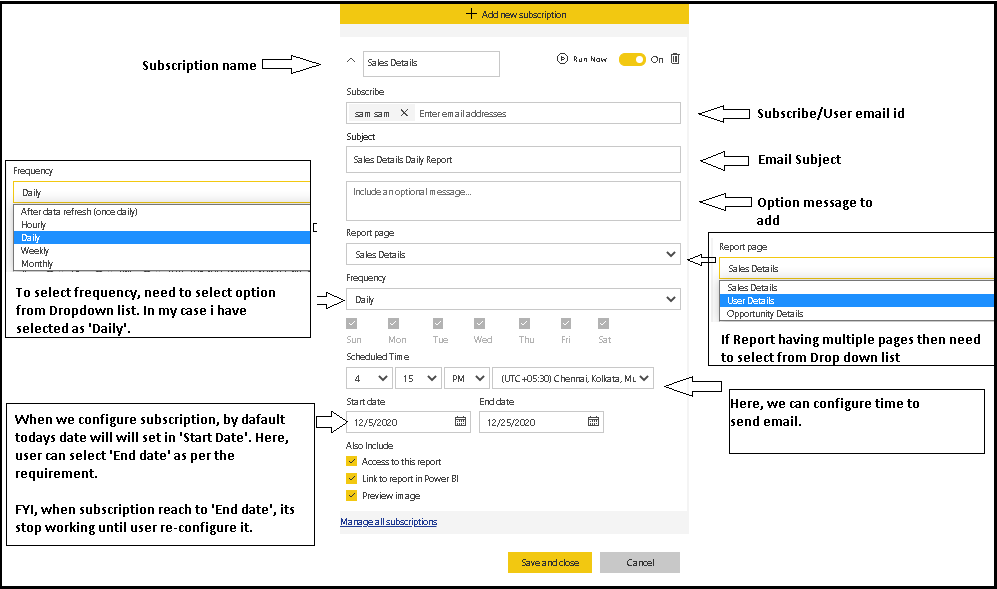Click the Report page combo box in right inset
Viewport: 997px width, 589px height.
point(856,268)
